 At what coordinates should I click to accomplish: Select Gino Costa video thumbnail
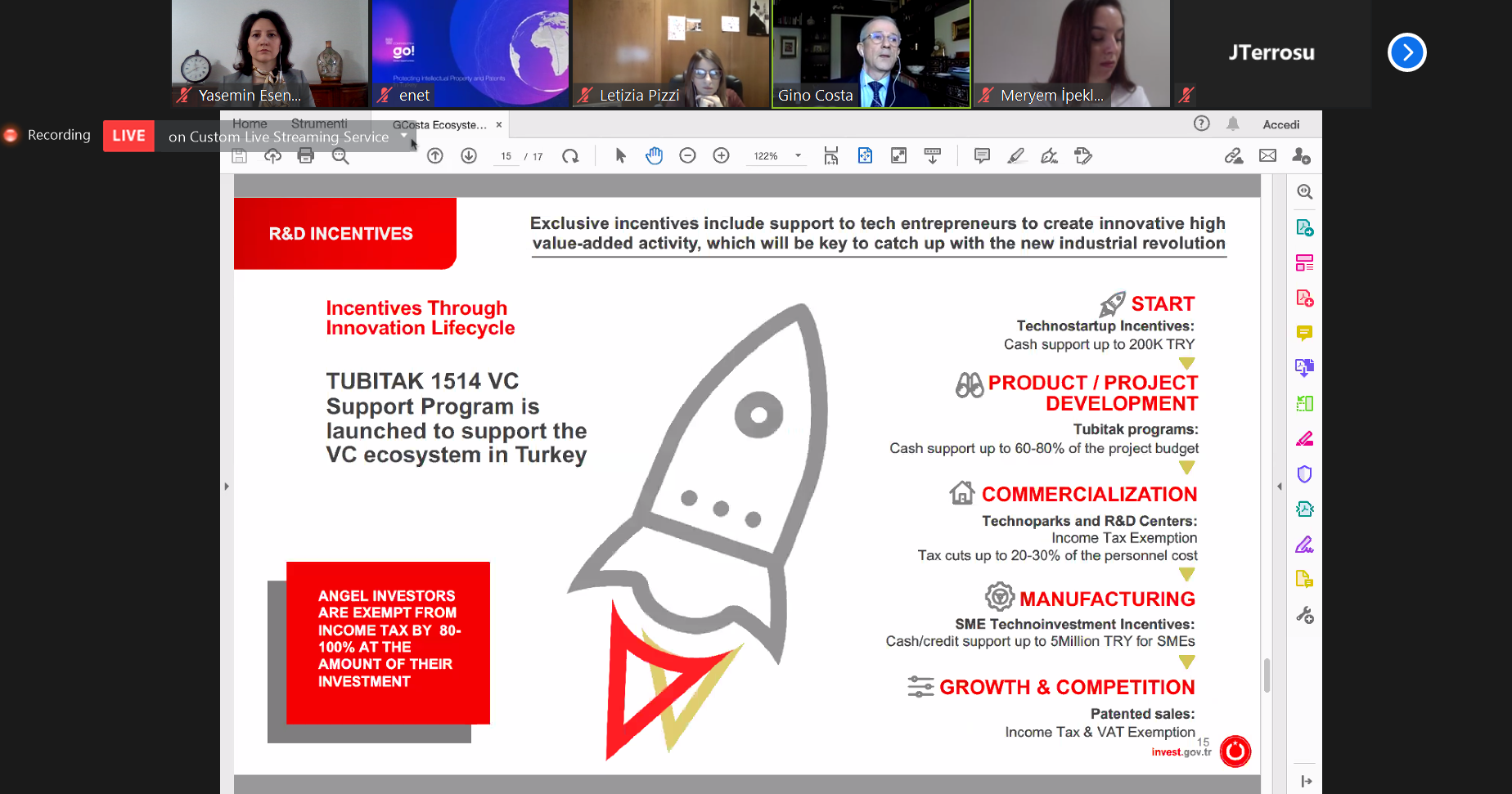871,54
